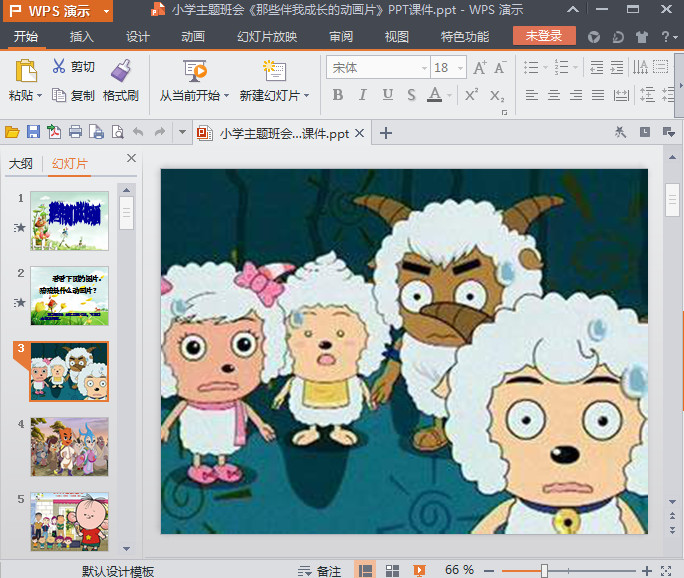Open the 幻灯片放映 ribbon tab
Screen dimensions: 684x578
[267, 37]
